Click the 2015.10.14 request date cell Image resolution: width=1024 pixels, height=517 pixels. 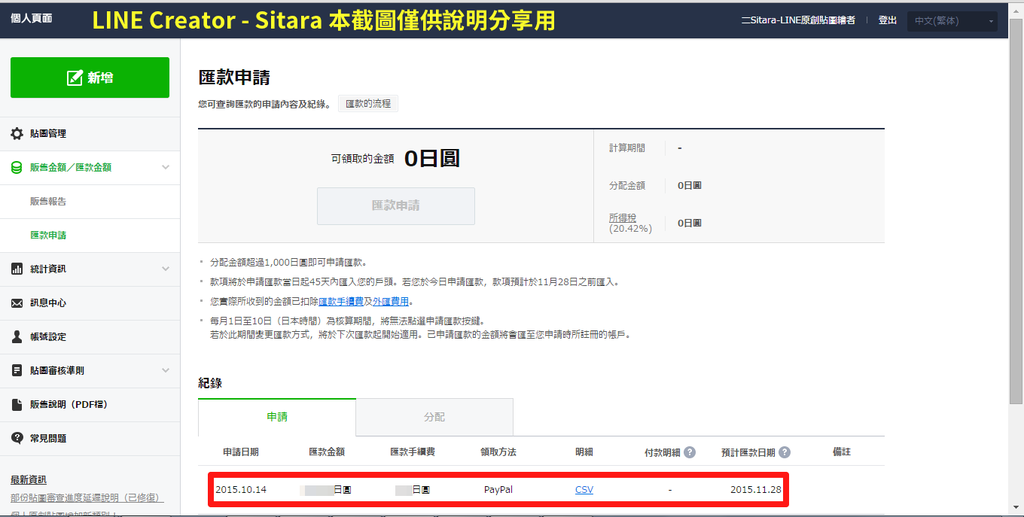(x=241, y=490)
